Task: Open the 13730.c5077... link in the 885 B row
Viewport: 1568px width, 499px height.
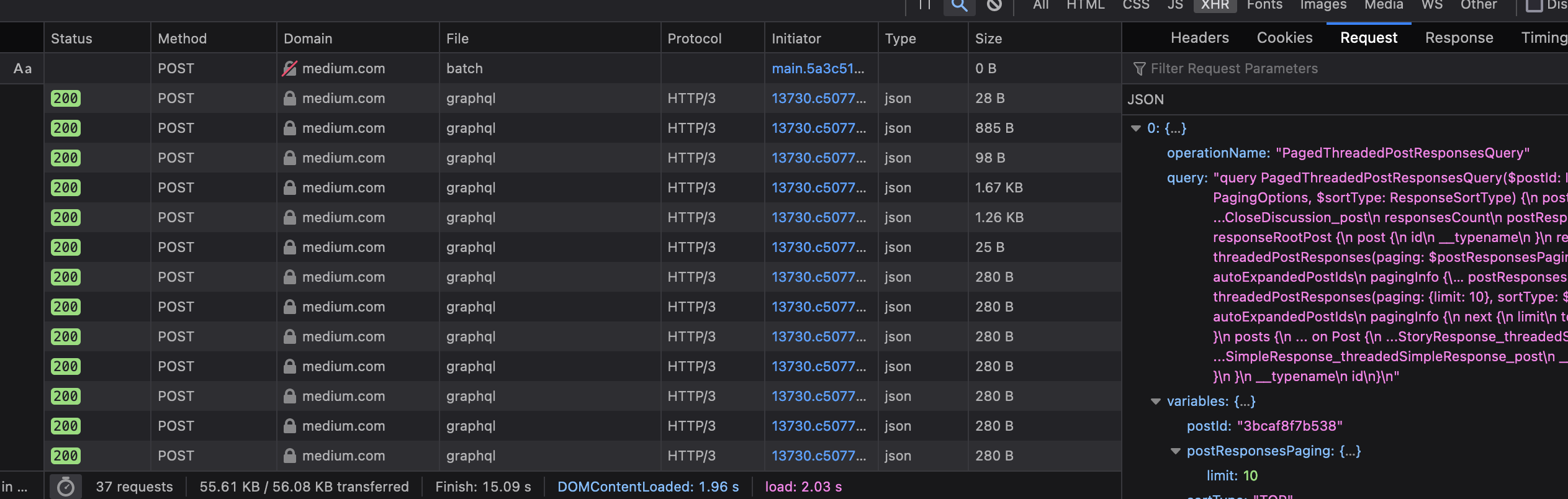Action: tap(819, 128)
